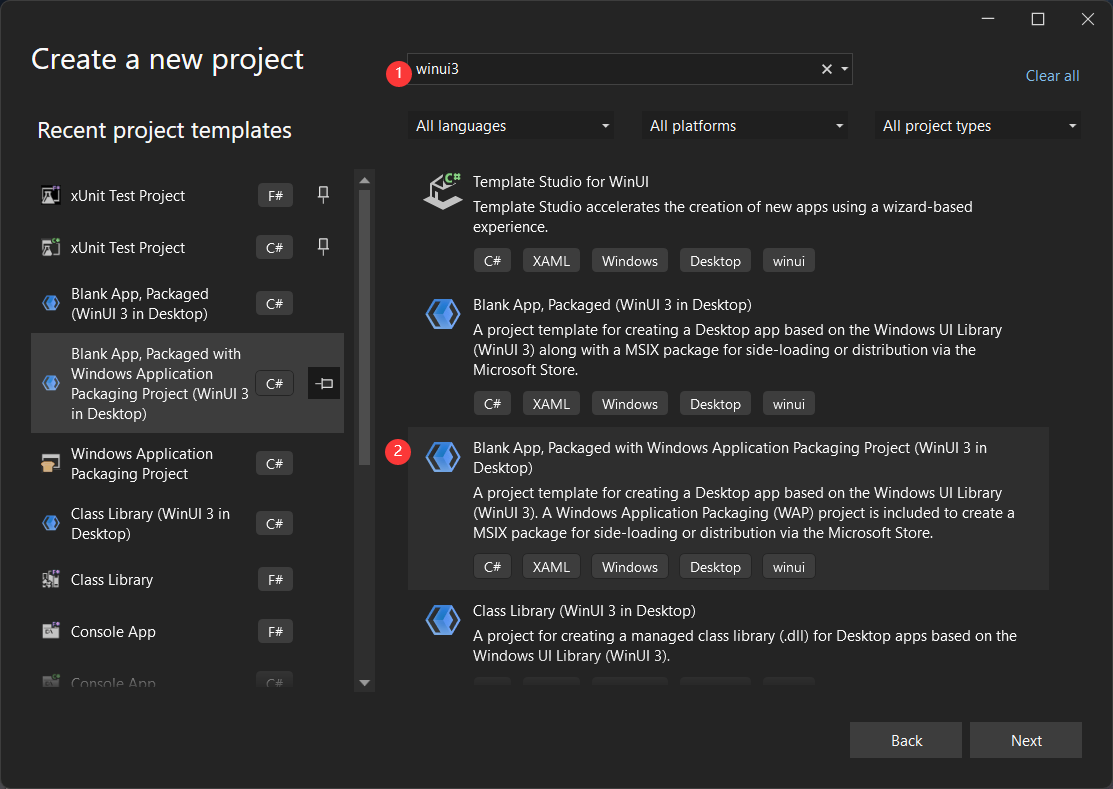Click the Windows Application Packaging Project icon
1113x789 pixels.
(51, 463)
